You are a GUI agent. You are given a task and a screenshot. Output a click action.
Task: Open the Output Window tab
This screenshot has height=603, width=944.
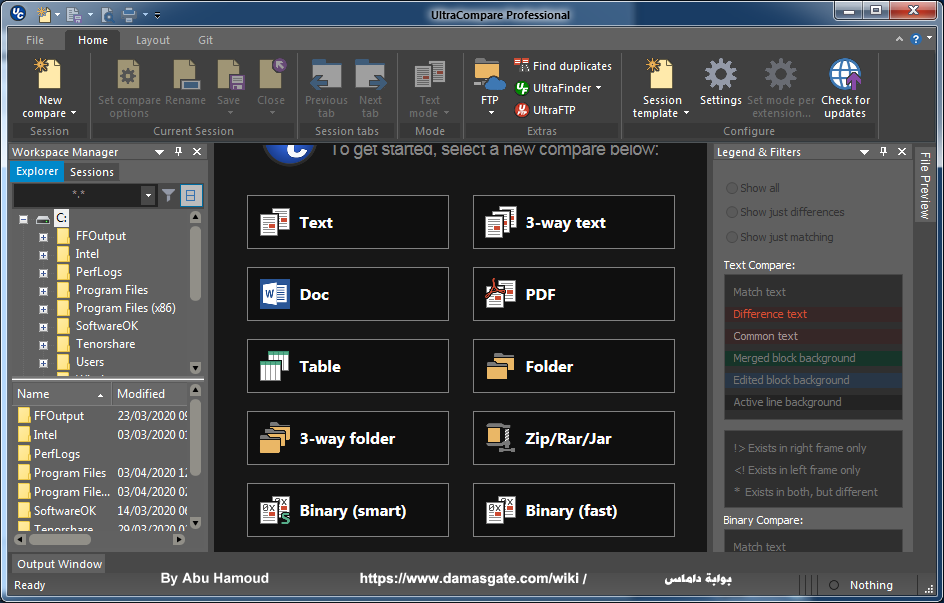(x=60, y=564)
